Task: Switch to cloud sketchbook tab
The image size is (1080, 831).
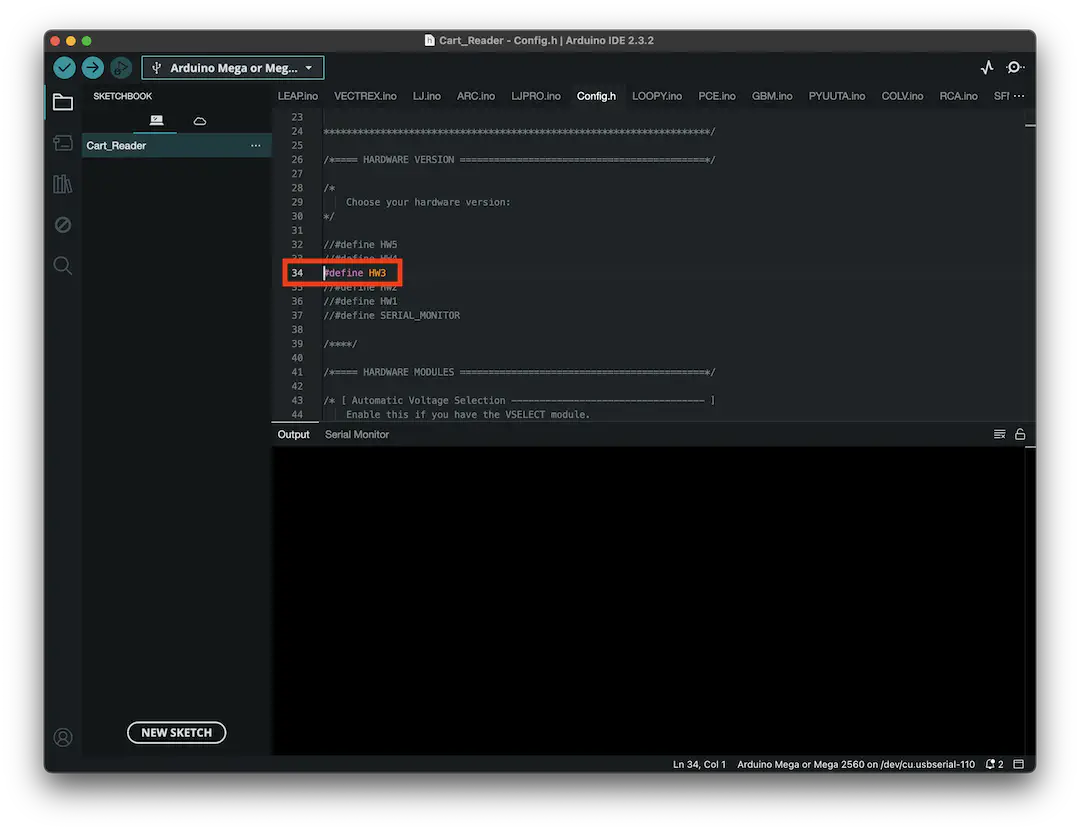Action: tap(200, 121)
